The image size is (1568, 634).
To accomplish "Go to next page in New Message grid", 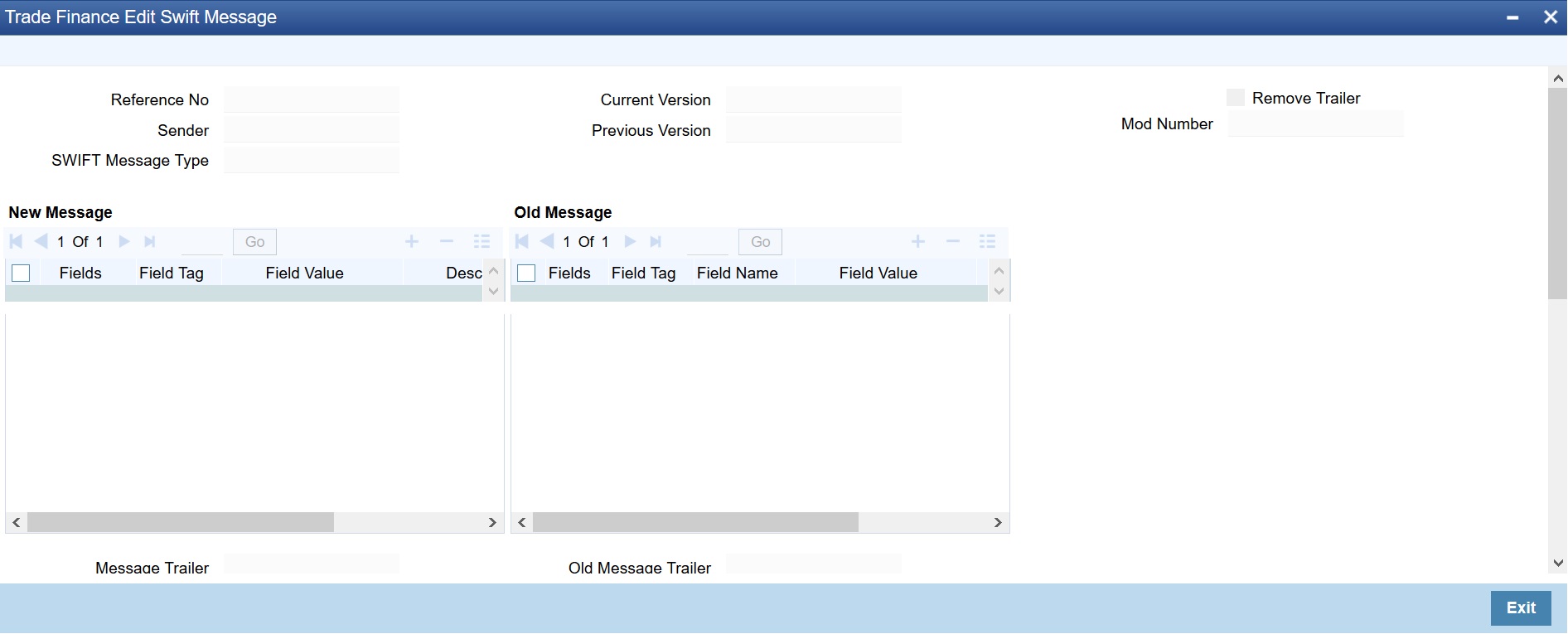I will pyautogui.click(x=124, y=241).
